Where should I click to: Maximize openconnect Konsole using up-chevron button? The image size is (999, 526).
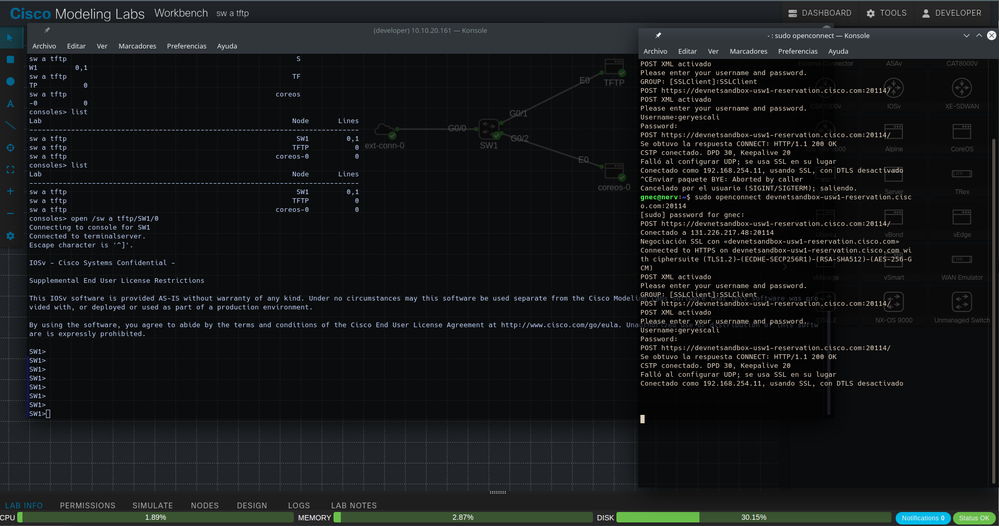979,36
